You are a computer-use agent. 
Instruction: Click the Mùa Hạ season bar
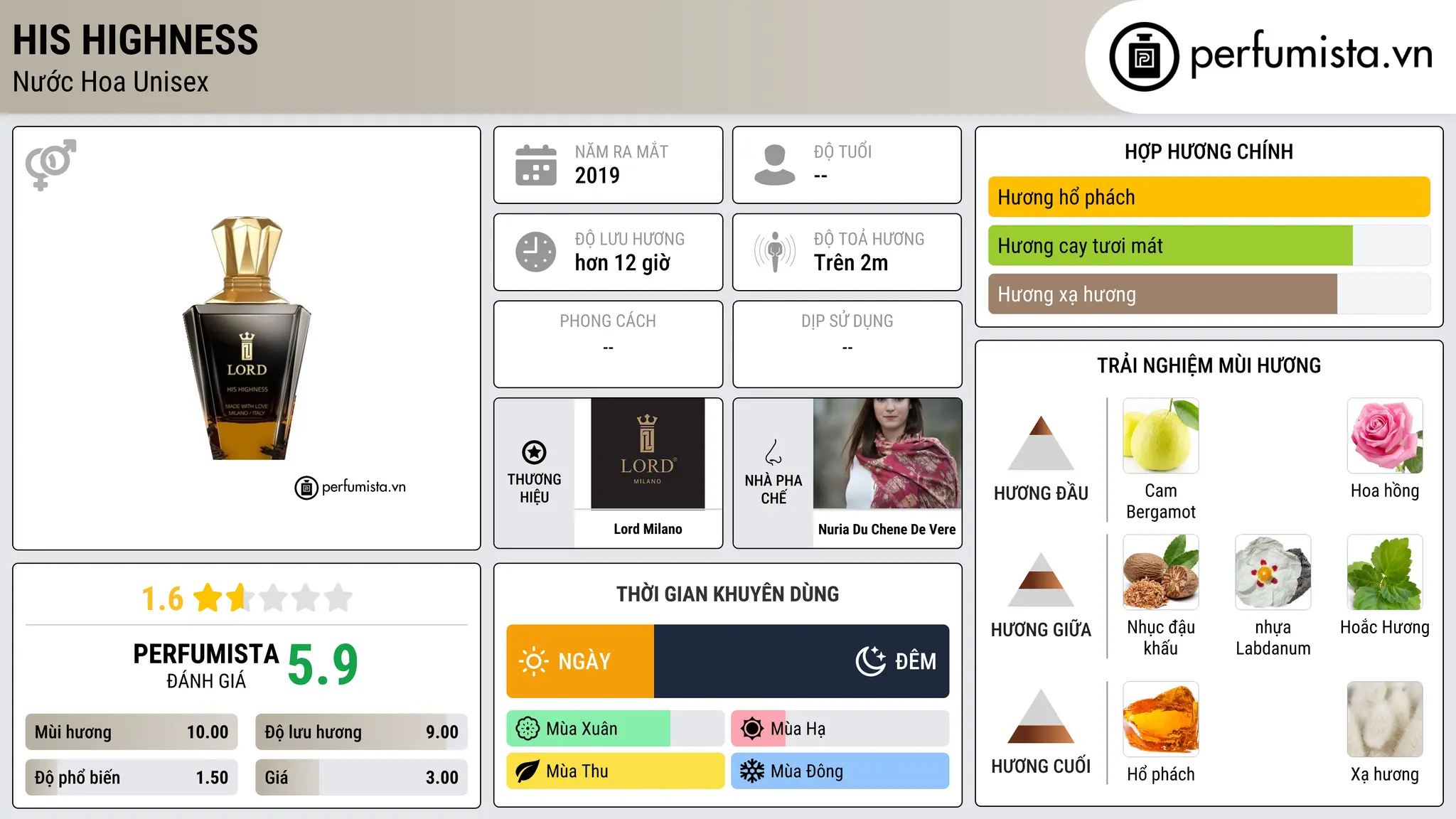coord(840,729)
